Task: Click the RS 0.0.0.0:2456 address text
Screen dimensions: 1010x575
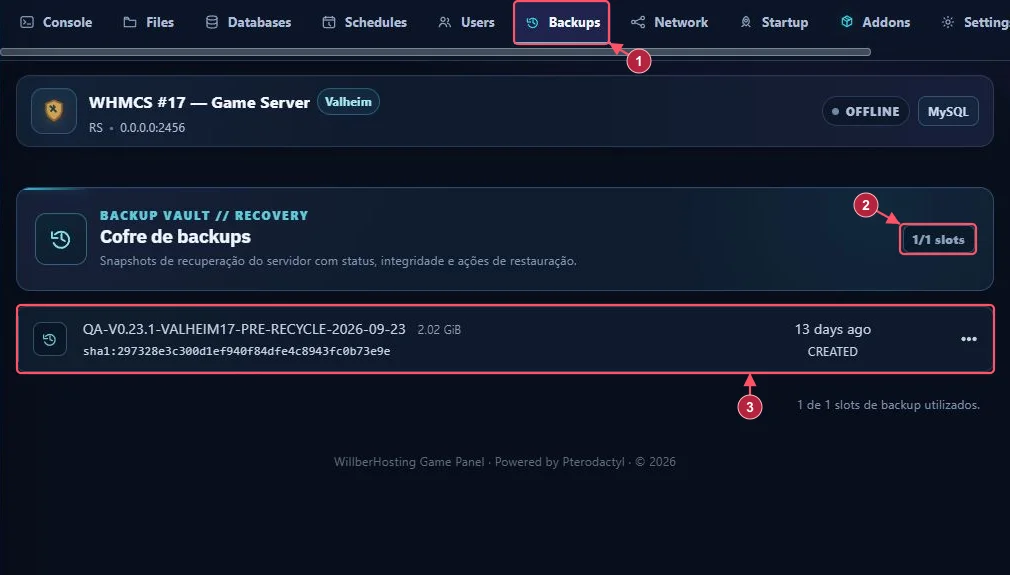Action: point(137,127)
